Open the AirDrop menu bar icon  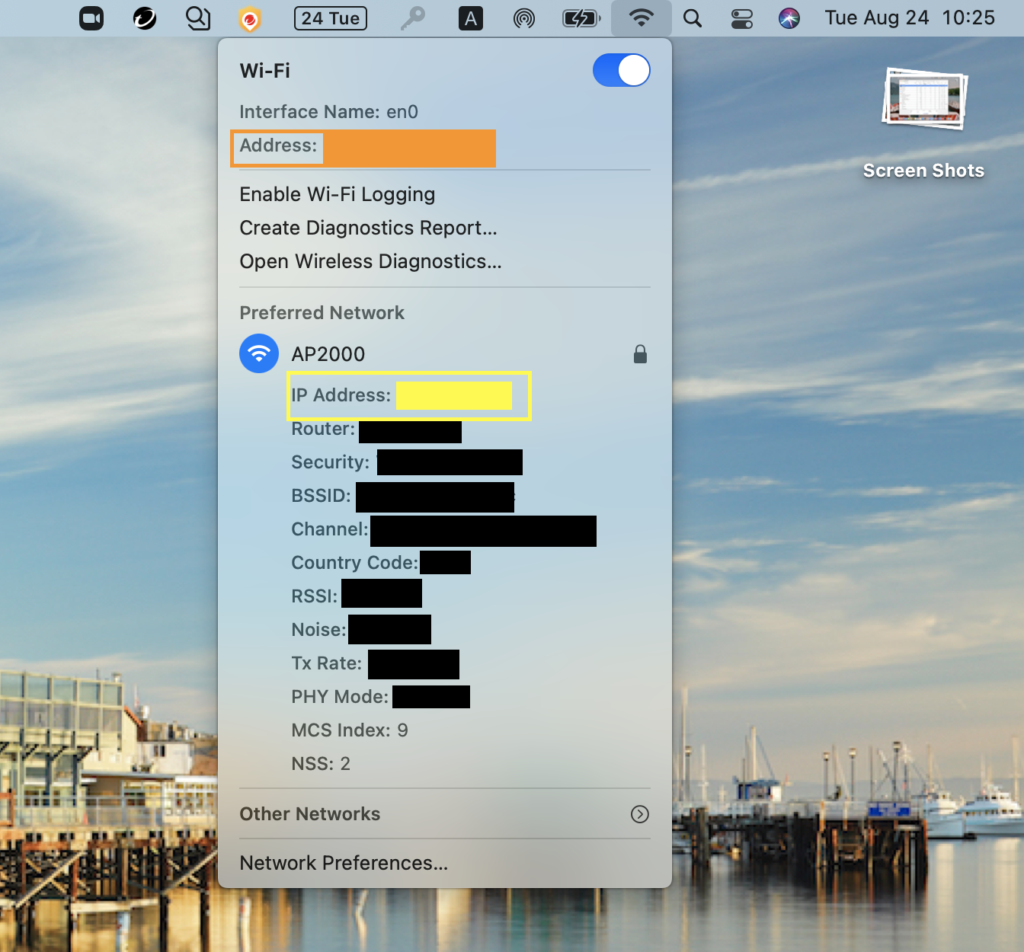pyautogui.click(x=523, y=18)
